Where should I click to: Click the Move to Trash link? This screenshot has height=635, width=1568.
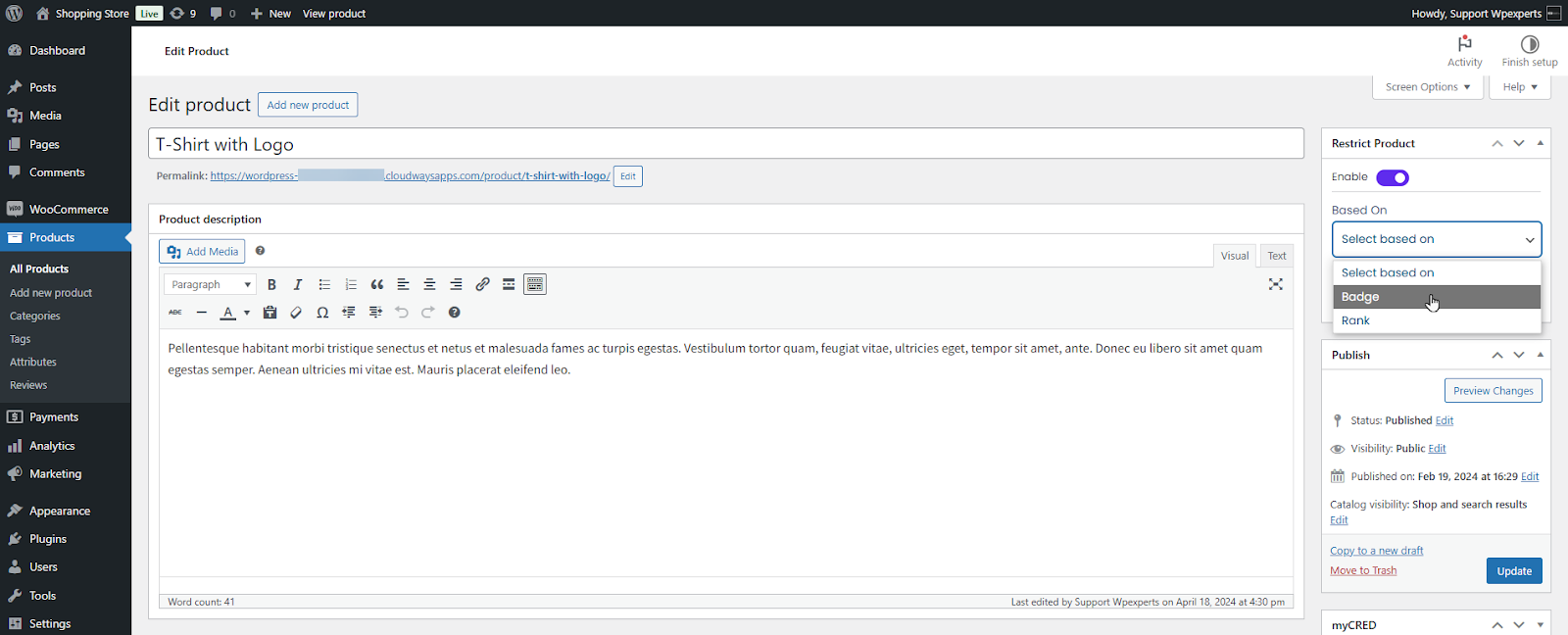tap(1363, 571)
